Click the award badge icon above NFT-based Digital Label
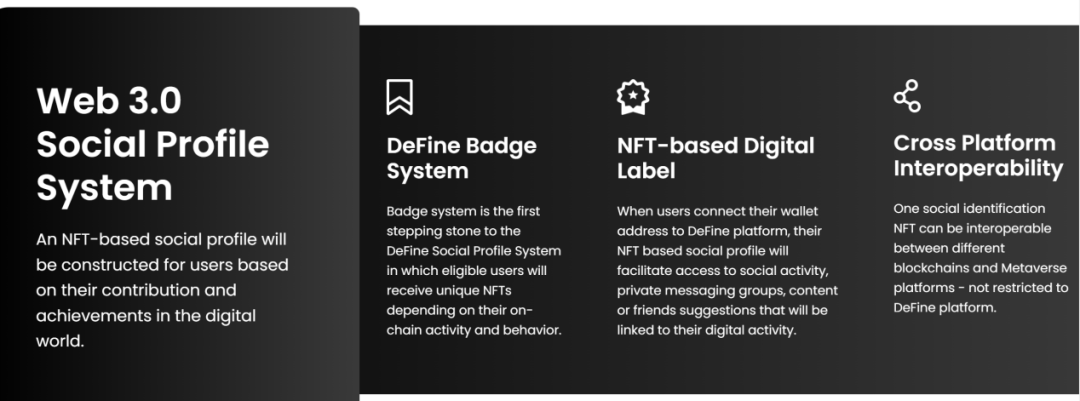The image size is (1080, 401). point(633,97)
